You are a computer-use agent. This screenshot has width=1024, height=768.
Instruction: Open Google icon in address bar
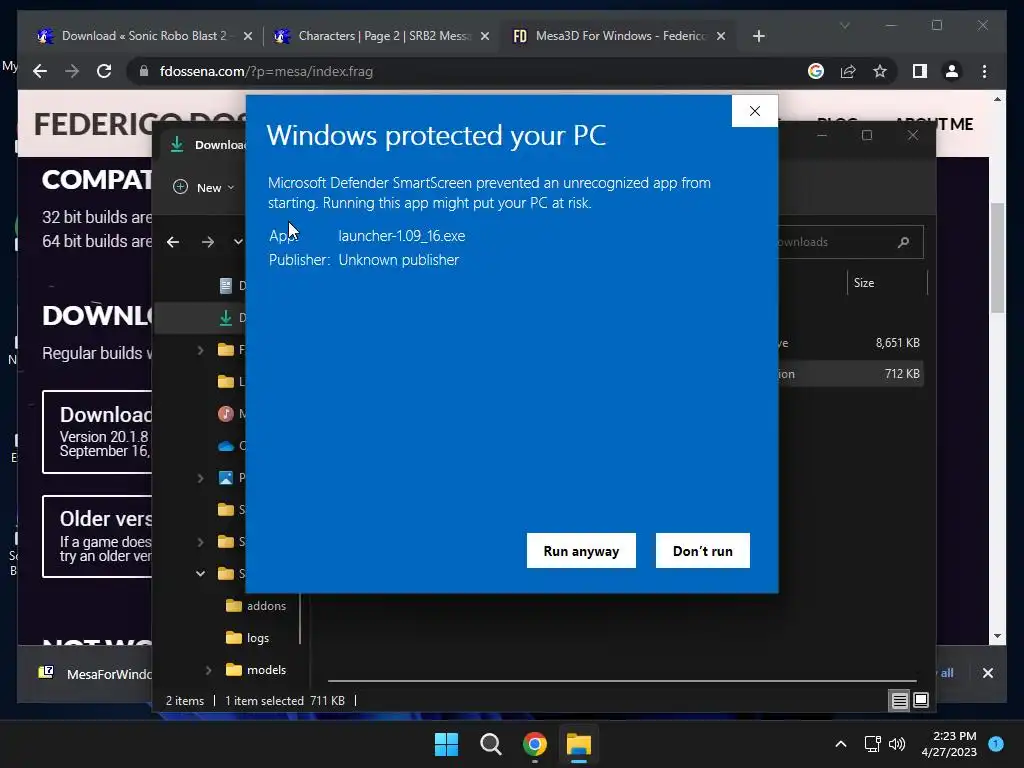(816, 71)
